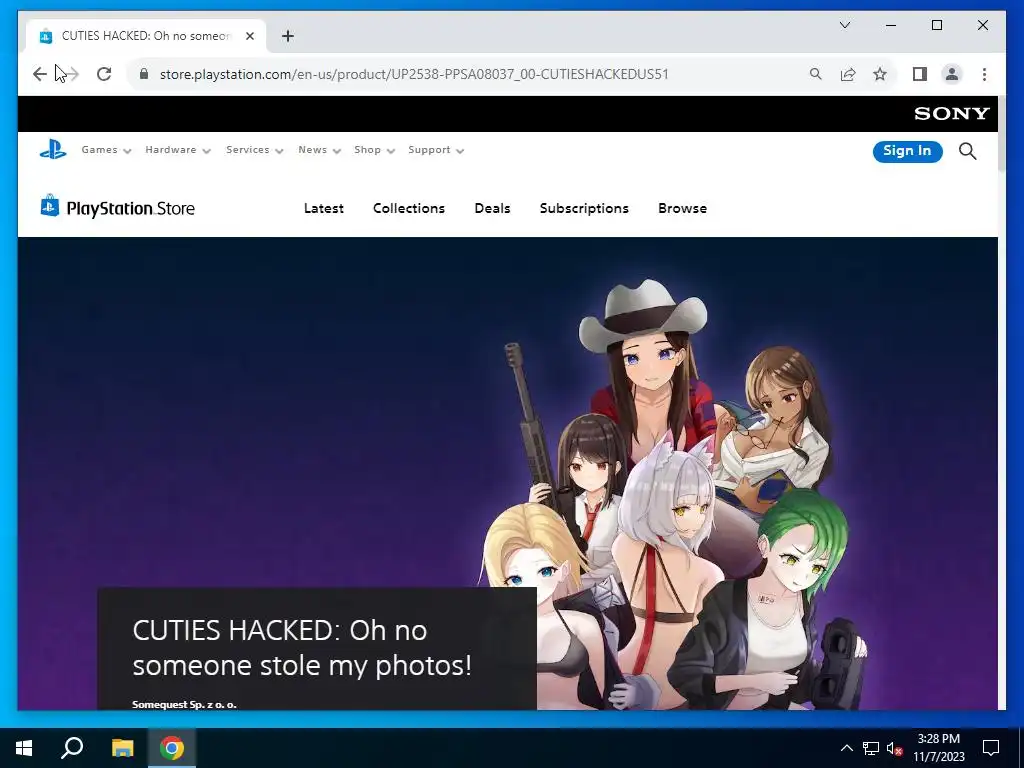This screenshot has height=768, width=1024.
Task: Open site search with the magnifier icon
Action: click(x=968, y=152)
